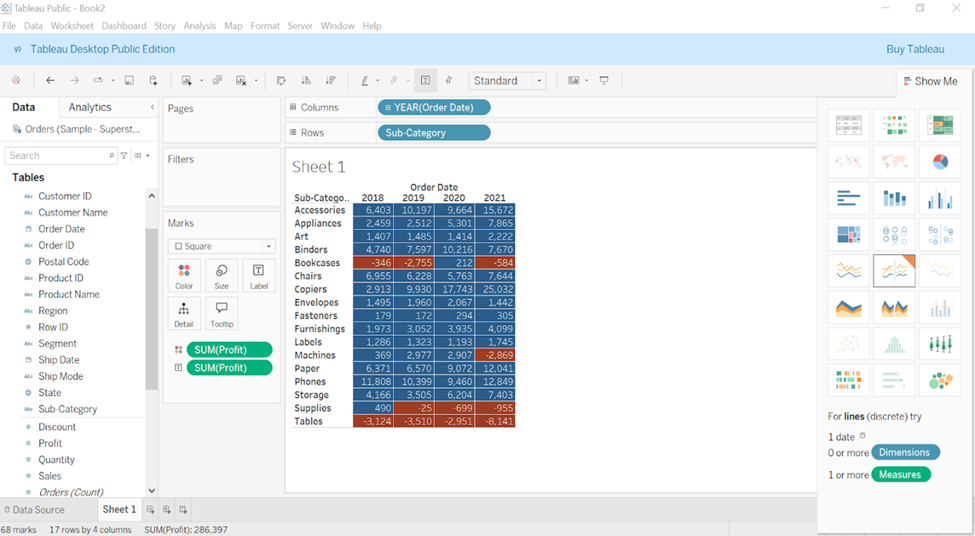Select the treemap chart in Show Me
This screenshot has width=975, height=536.
(849, 235)
